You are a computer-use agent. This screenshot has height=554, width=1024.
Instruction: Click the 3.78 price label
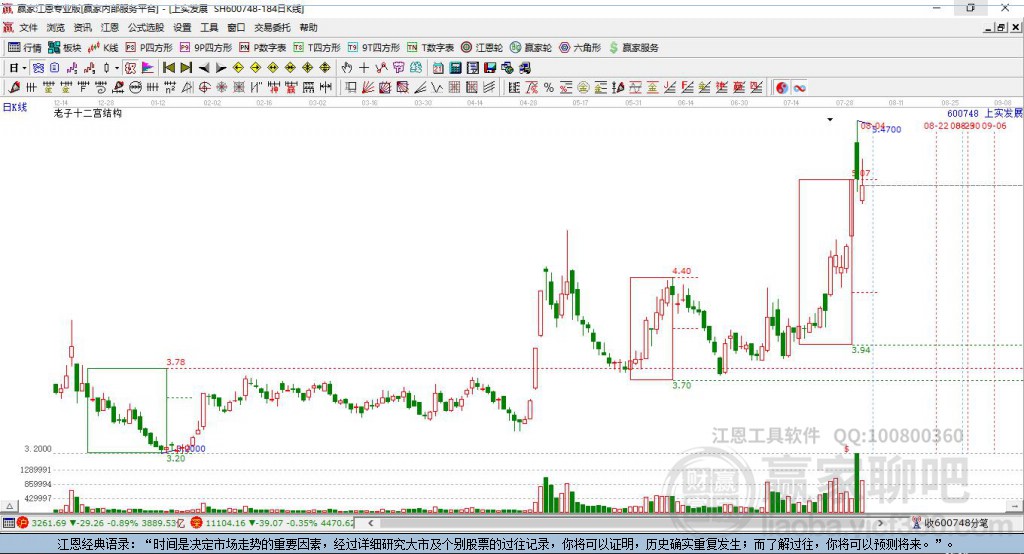176,362
